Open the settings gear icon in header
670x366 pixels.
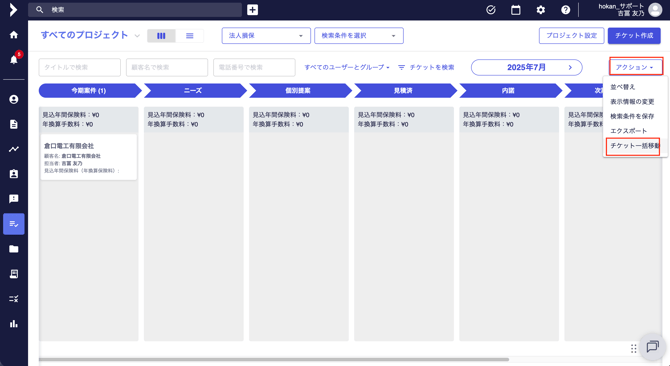click(x=541, y=10)
